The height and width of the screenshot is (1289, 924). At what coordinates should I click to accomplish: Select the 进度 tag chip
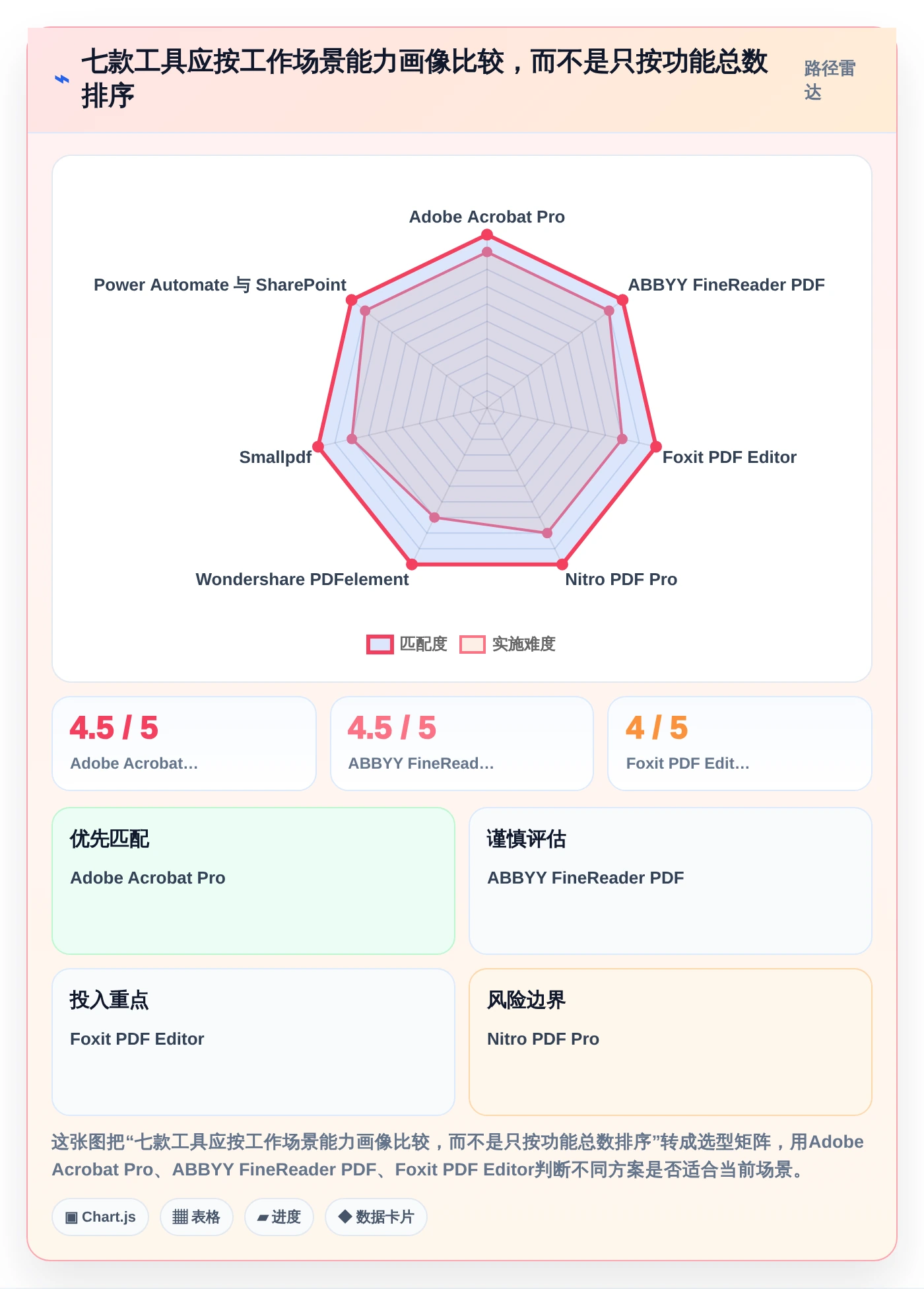[279, 1216]
